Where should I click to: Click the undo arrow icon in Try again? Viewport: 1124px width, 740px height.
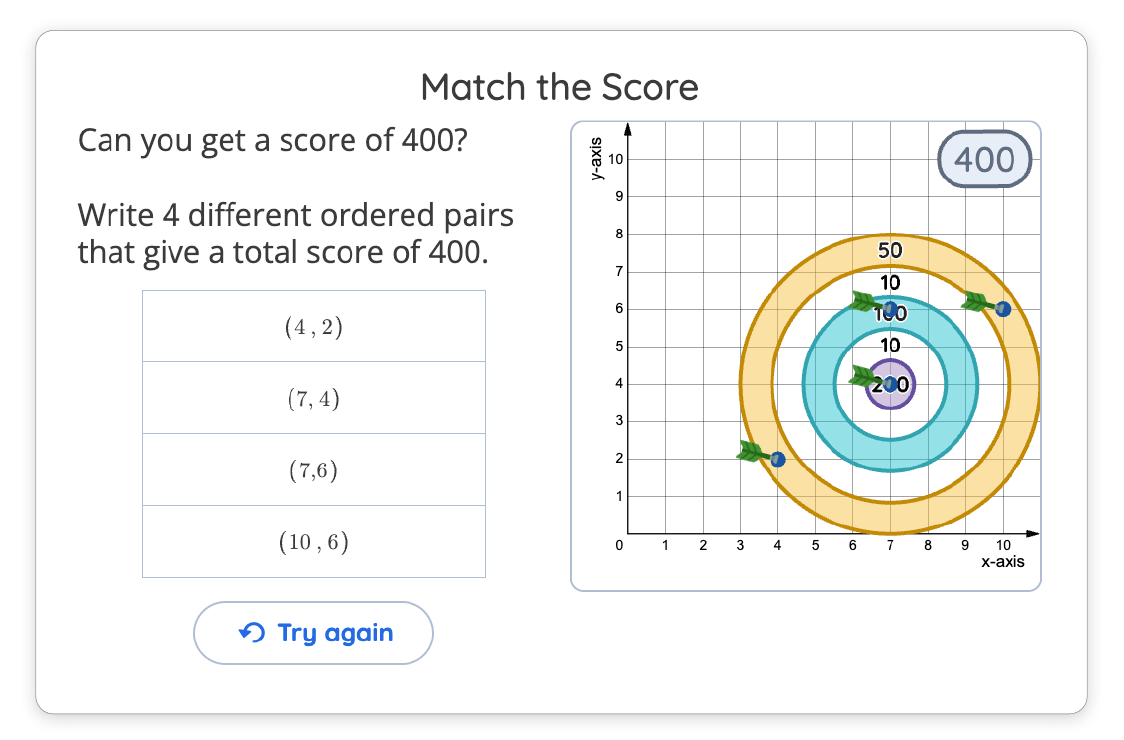point(252,632)
